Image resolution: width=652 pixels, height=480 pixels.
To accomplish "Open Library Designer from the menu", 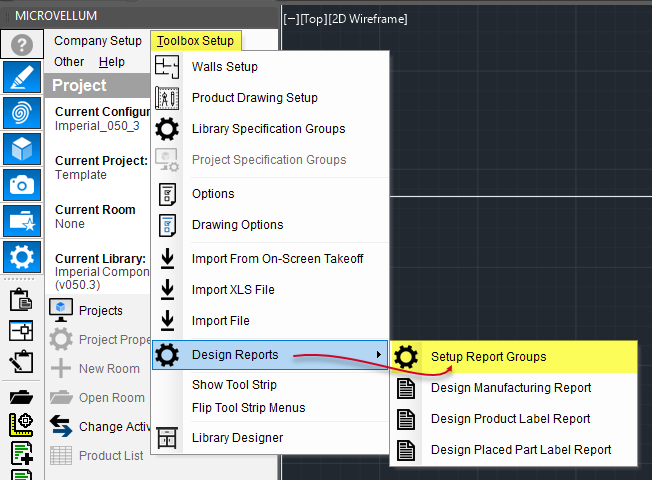I will point(270,438).
